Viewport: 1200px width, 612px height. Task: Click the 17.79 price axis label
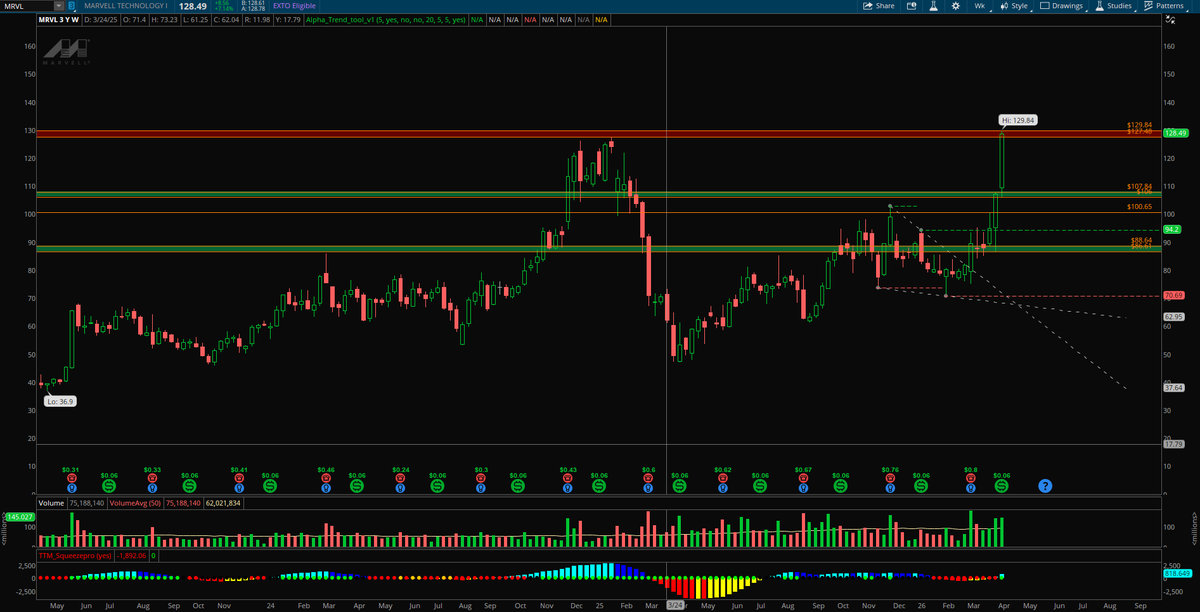(x=1174, y=443)
